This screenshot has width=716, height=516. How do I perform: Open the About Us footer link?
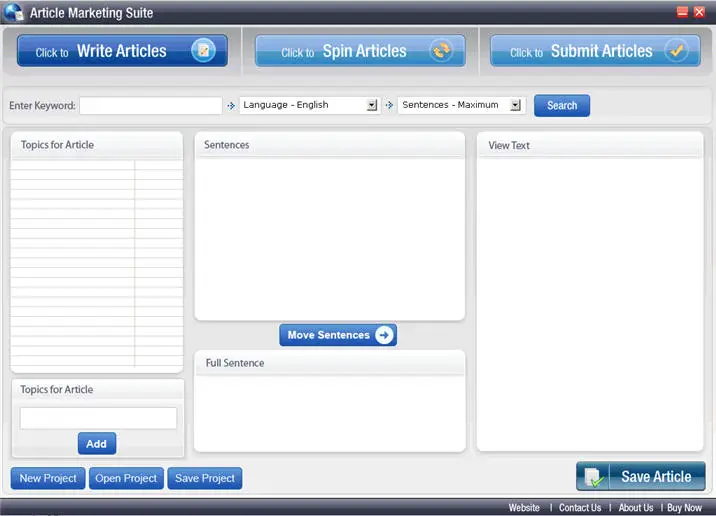point(636,507)
